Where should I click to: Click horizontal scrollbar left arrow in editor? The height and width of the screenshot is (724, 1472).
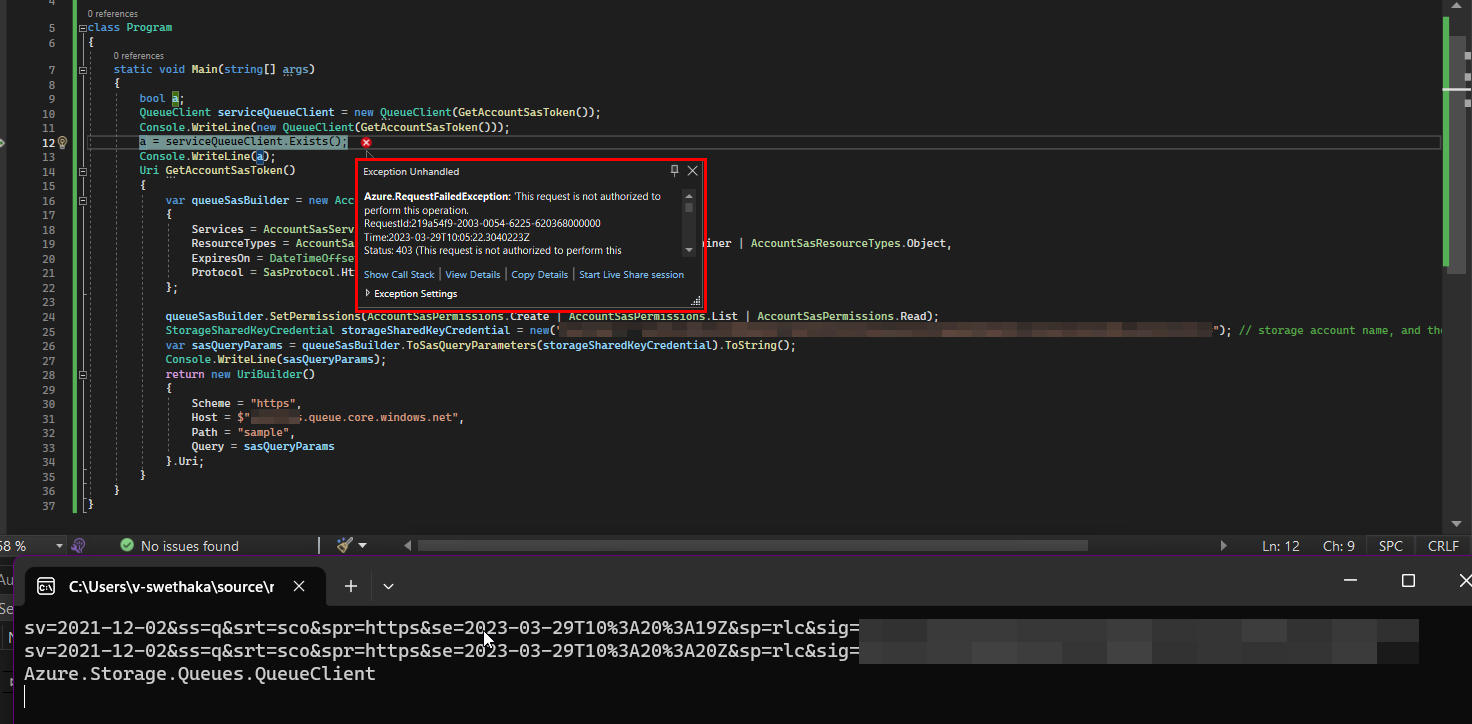(x=407, y=546)
